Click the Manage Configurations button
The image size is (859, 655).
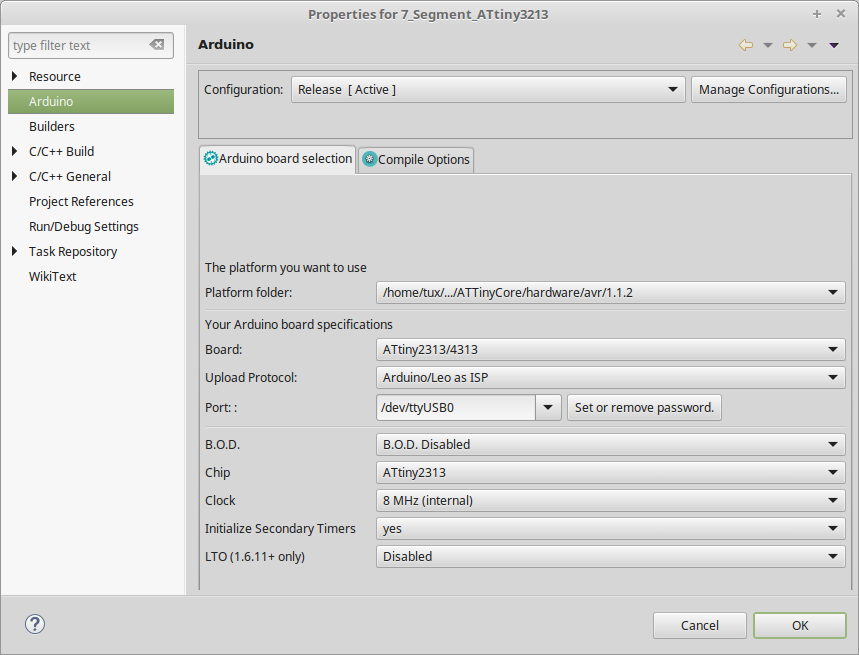768,90
